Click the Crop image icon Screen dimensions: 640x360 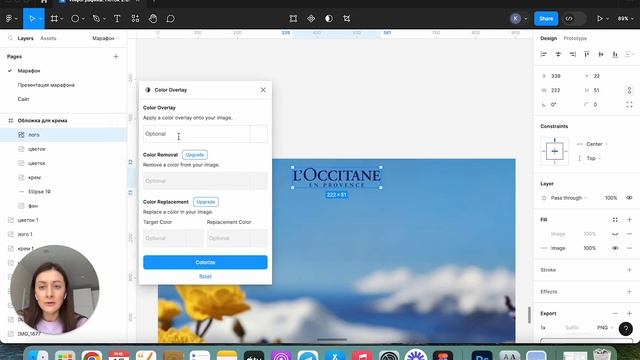pos(347,18)
